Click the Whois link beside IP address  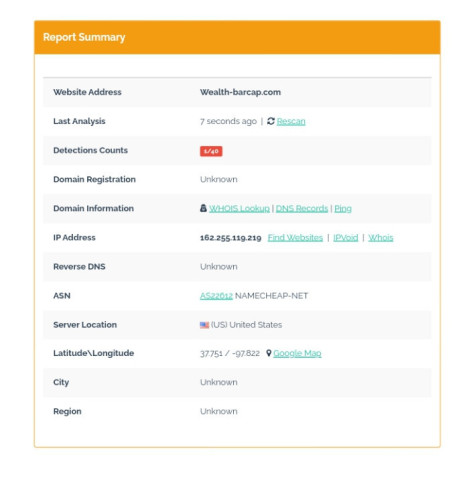tap(381, 238)
